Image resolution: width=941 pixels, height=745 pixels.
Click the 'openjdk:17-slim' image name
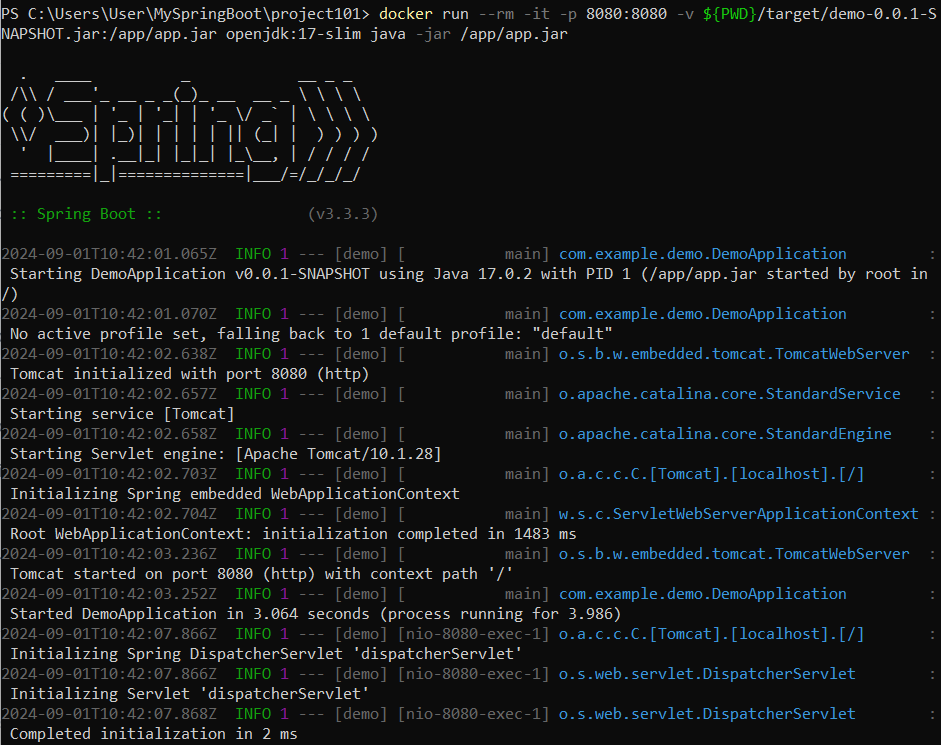point(293,34)
